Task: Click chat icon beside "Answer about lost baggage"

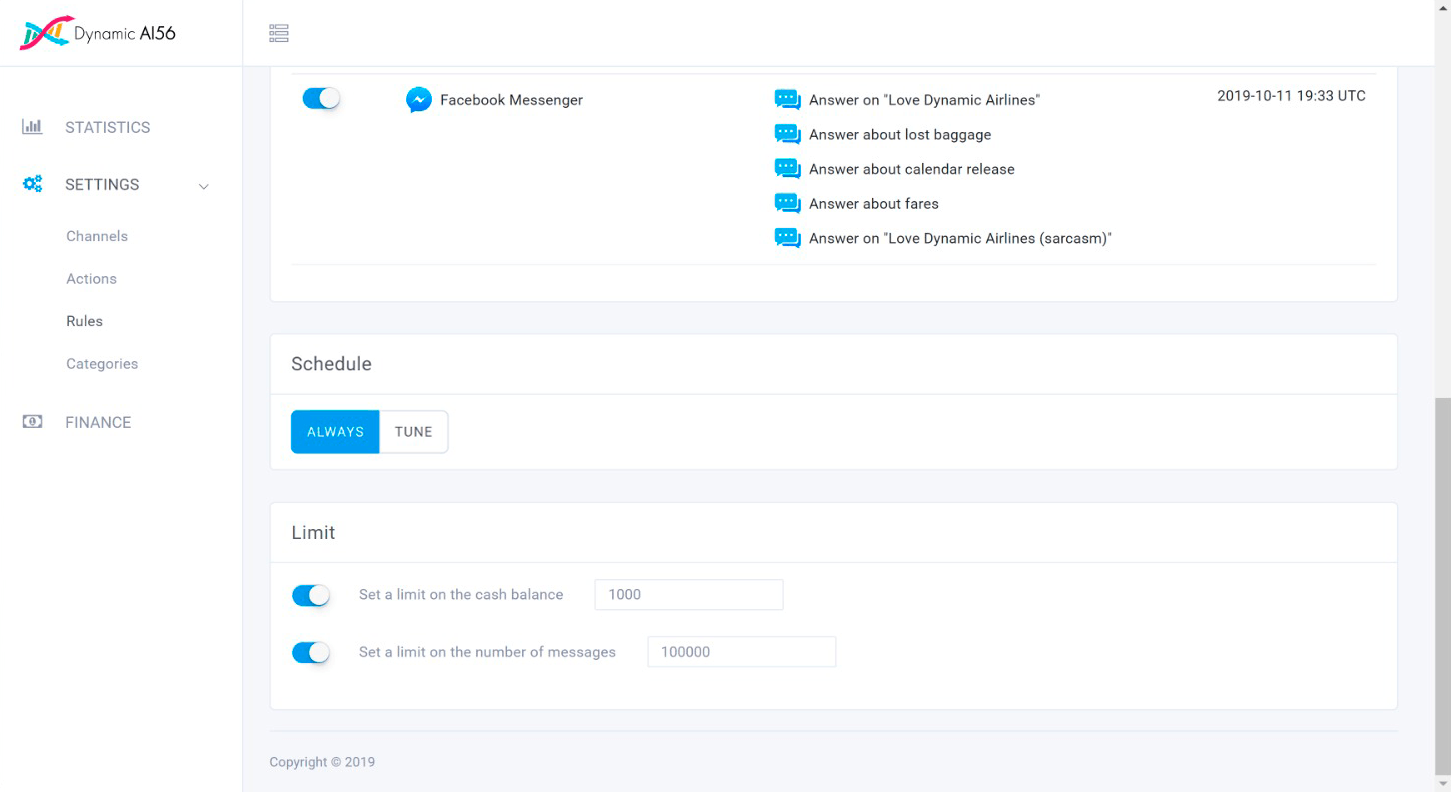Action: coord(788,135)
